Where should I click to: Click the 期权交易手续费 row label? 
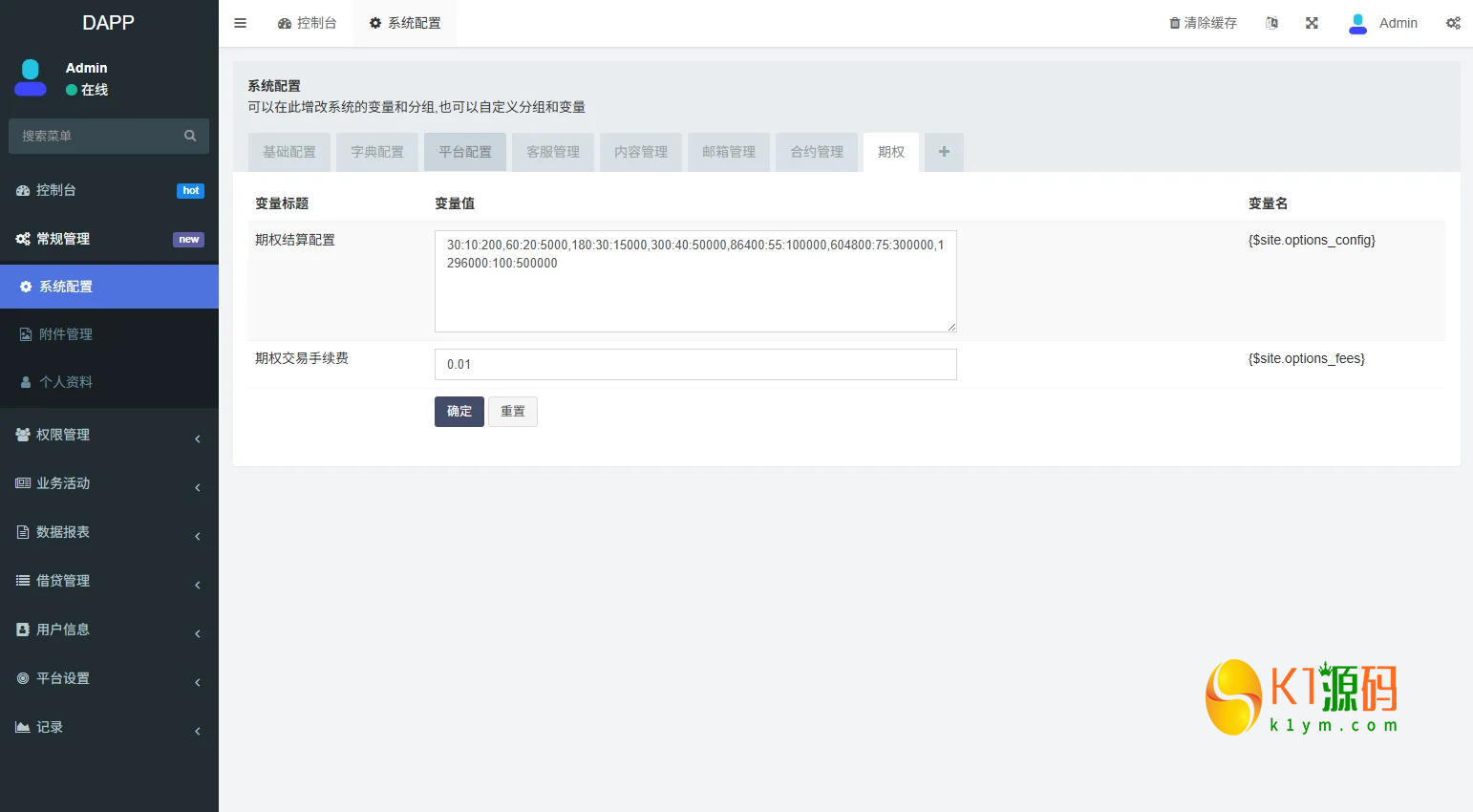302,358
